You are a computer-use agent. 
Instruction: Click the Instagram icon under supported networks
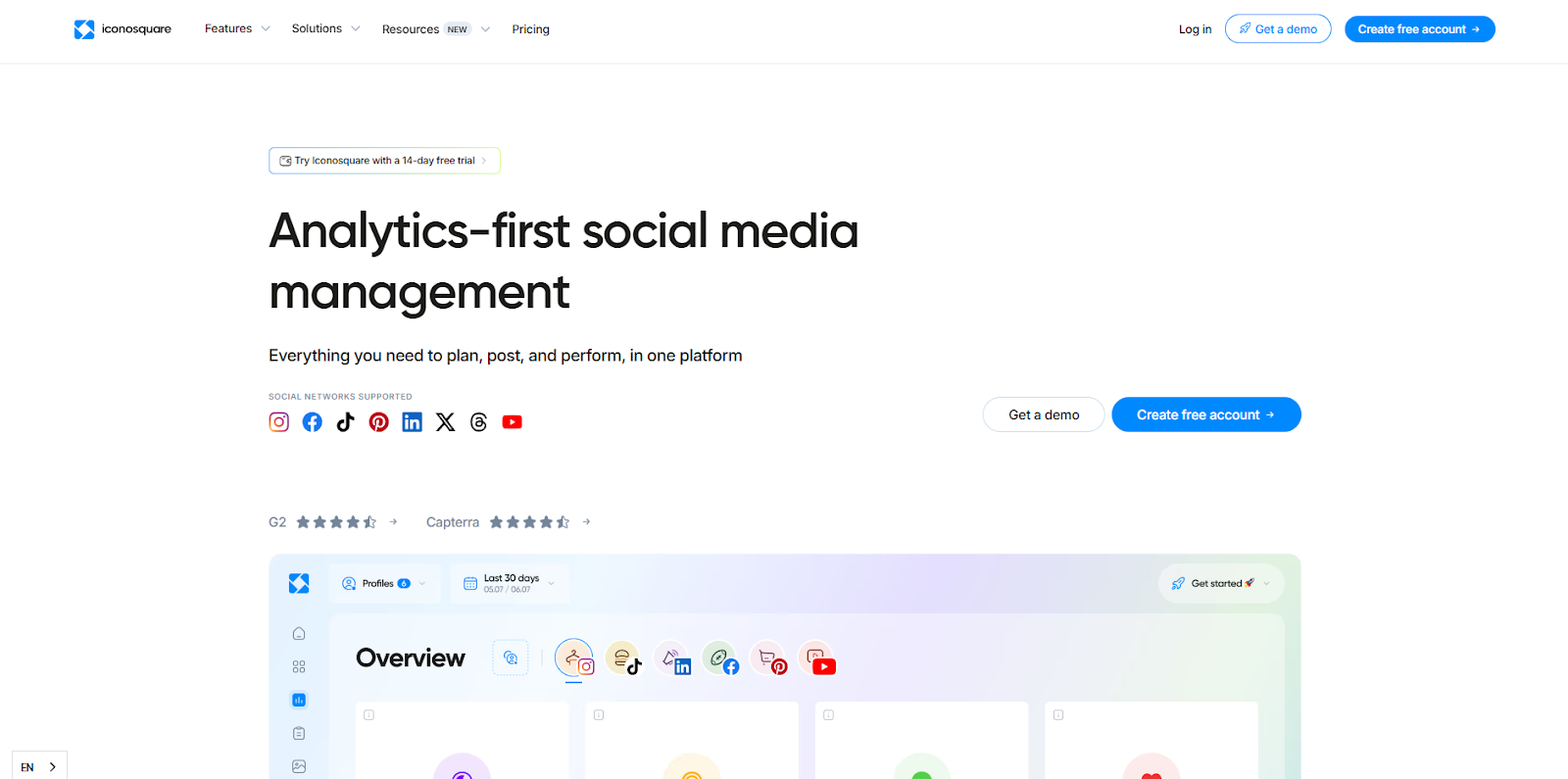tap(279, 422)
